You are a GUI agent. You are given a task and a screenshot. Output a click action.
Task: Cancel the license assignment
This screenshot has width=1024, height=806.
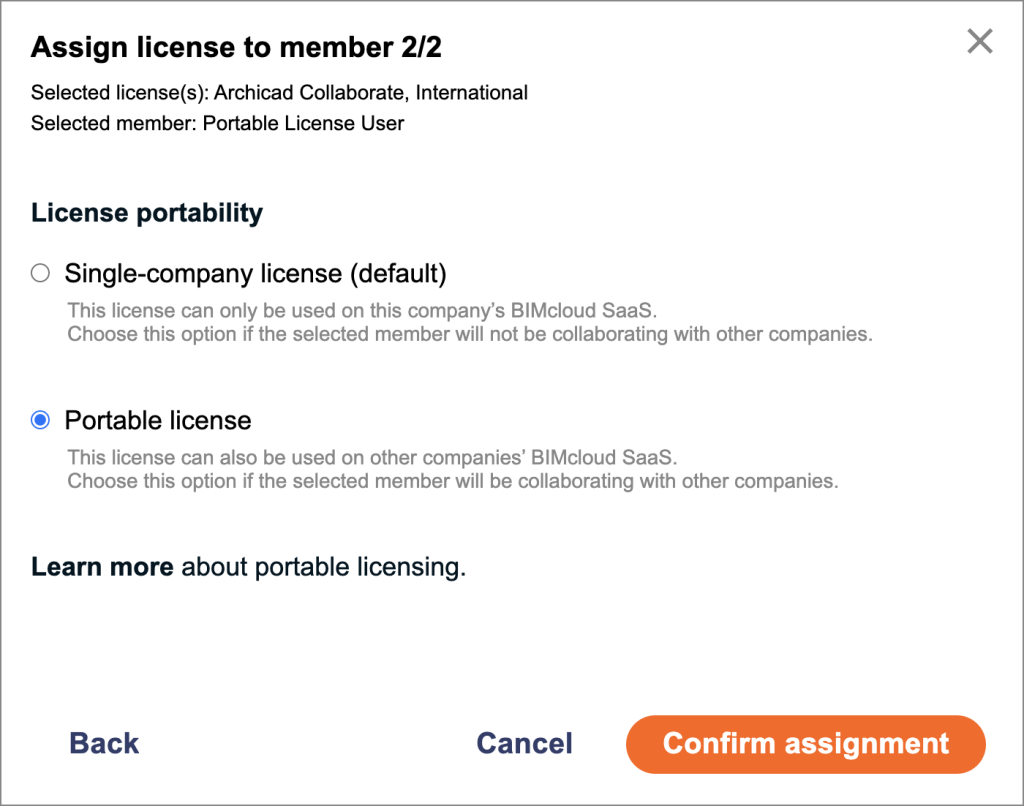524,743
